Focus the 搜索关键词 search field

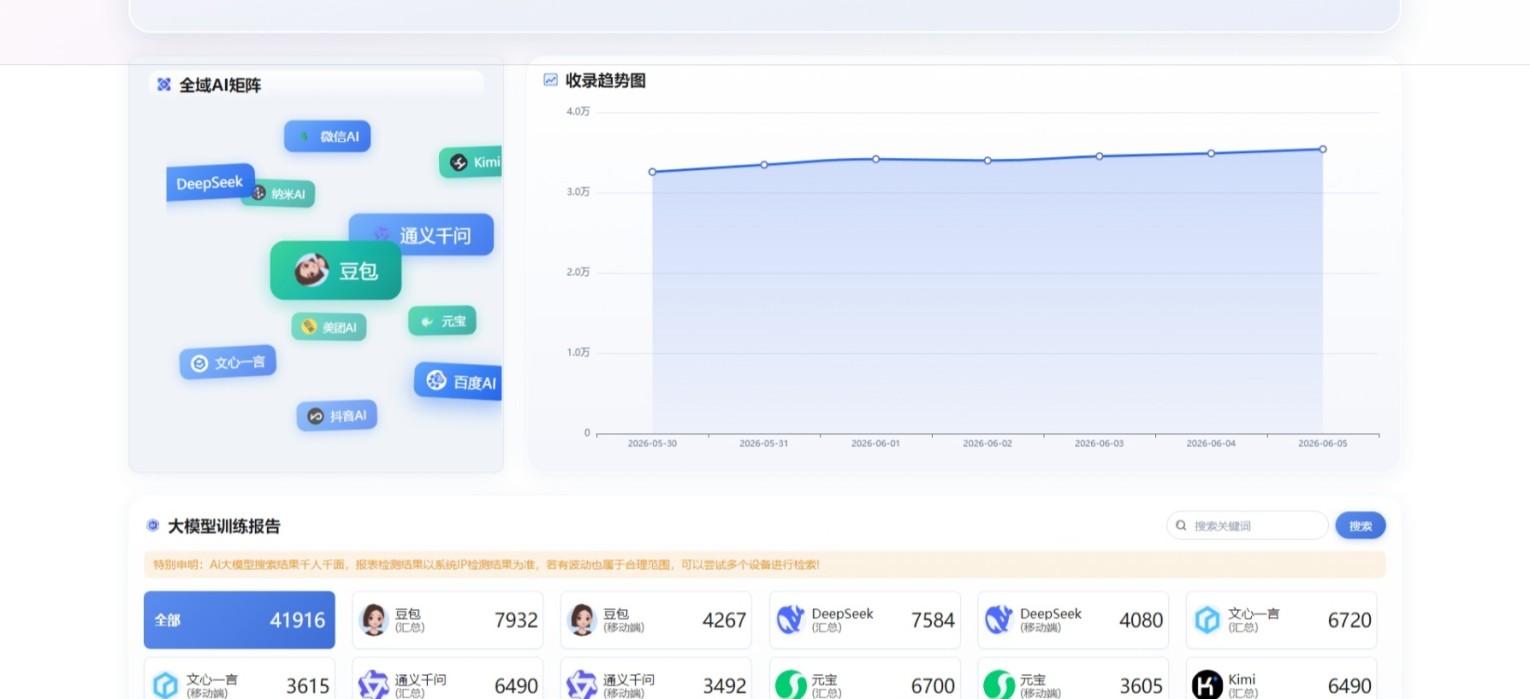pyautogui.click(x=1247, y=525)
